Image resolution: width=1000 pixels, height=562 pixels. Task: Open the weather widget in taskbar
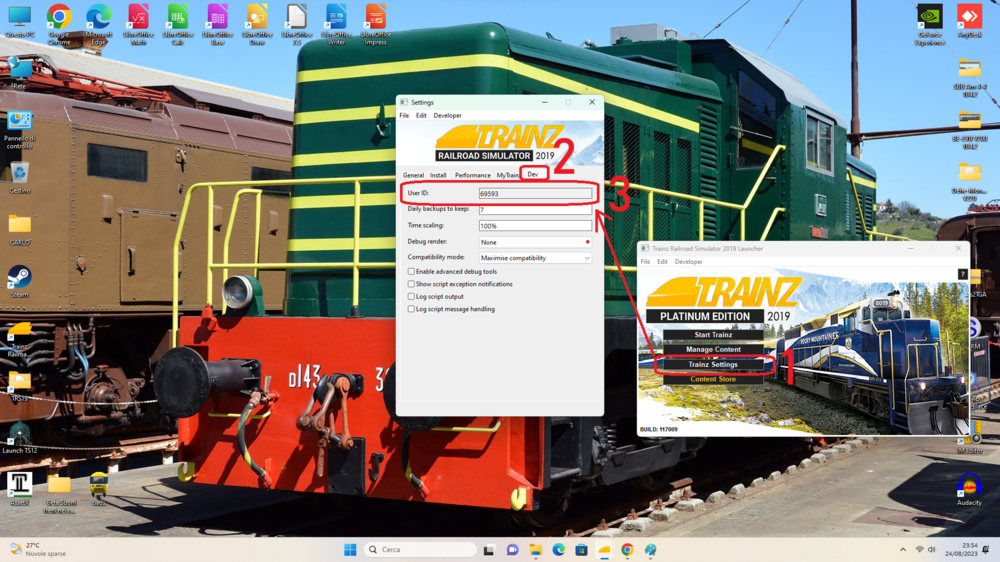click(38, 549)
